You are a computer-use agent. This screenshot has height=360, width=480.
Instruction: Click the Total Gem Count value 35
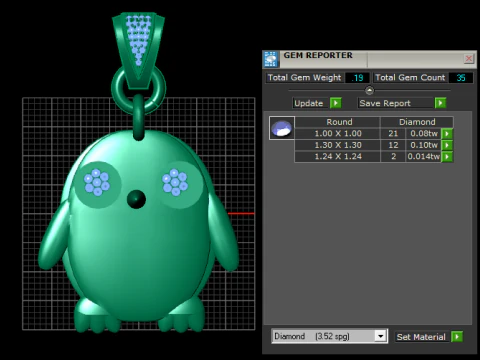(x=461, y=78)
